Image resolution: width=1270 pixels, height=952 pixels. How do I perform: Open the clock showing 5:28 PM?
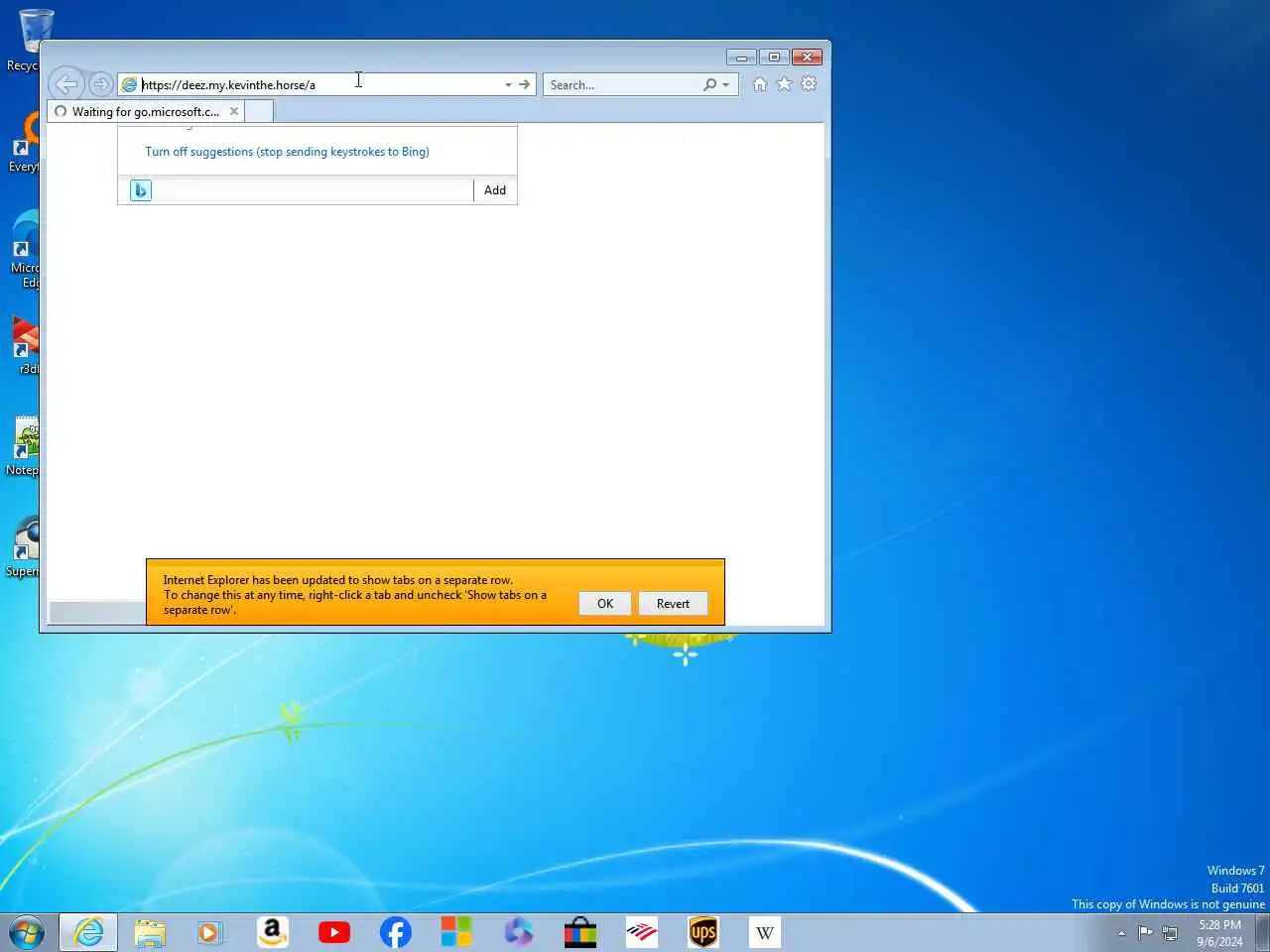pos(1219,933)
